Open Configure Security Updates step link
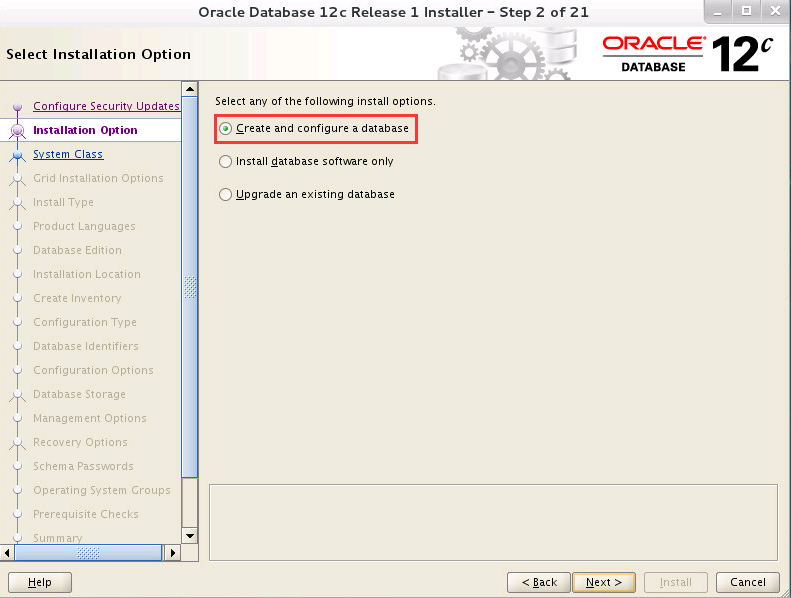791x598 pixels. tap(106, 106)
